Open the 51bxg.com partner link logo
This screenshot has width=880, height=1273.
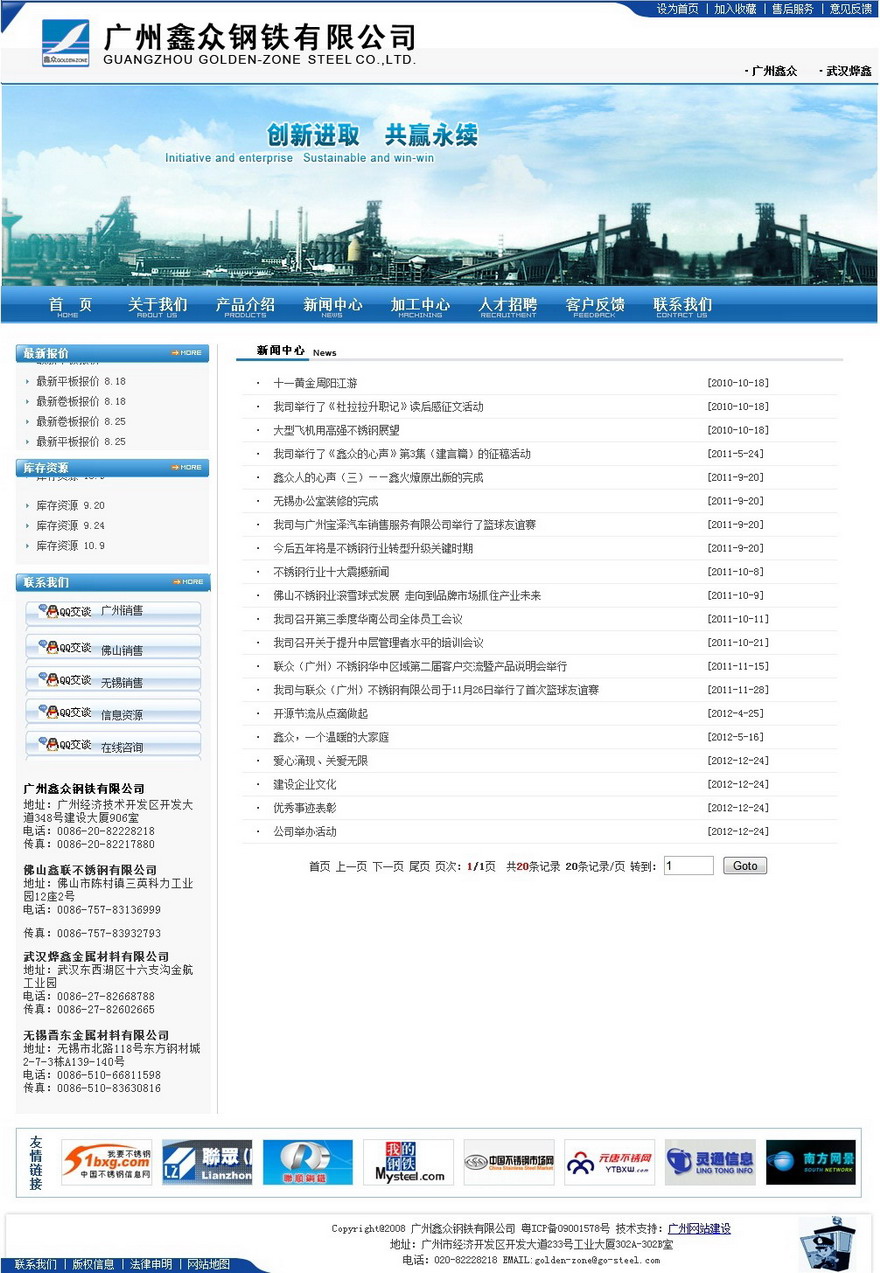pos(107,1162)
